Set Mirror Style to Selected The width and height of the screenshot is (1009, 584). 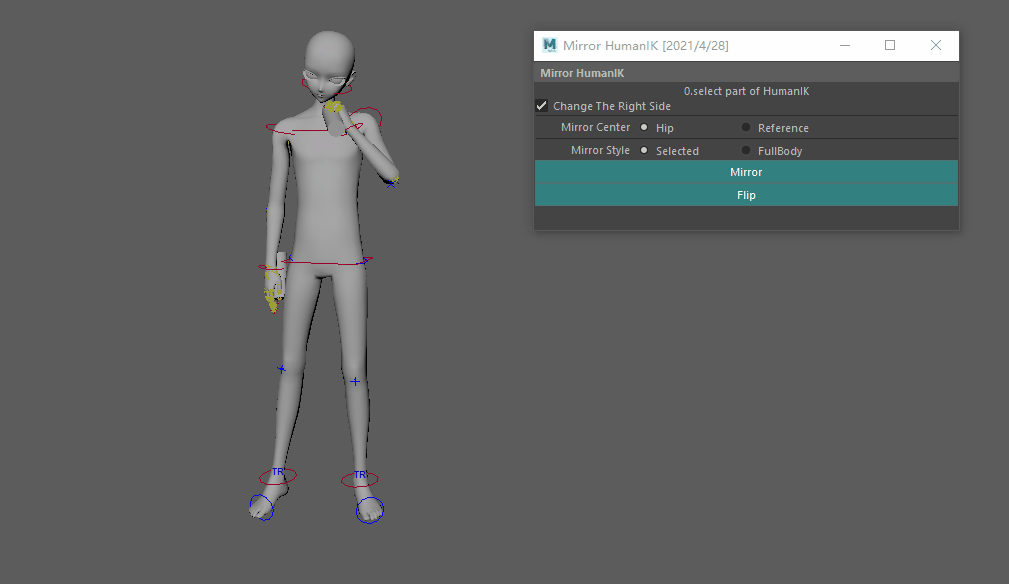tap(644, 151)
